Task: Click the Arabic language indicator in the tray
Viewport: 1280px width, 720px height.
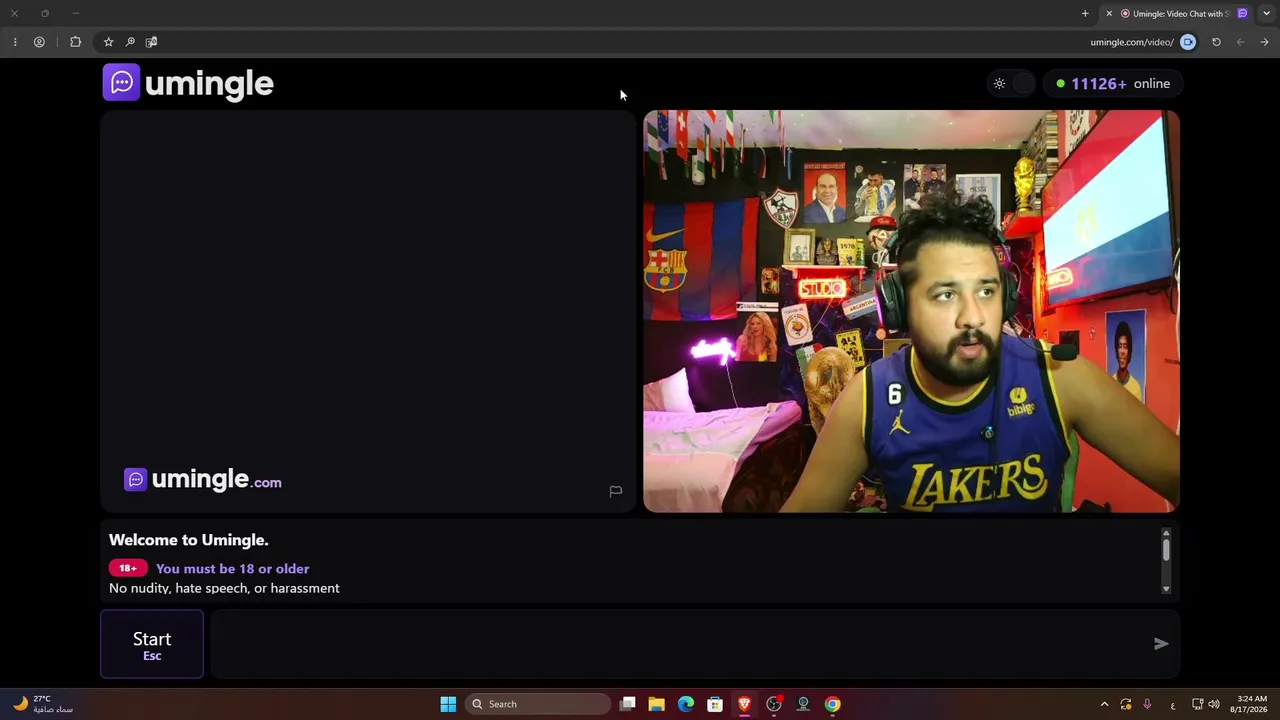Action: (x=1173, y=705)
